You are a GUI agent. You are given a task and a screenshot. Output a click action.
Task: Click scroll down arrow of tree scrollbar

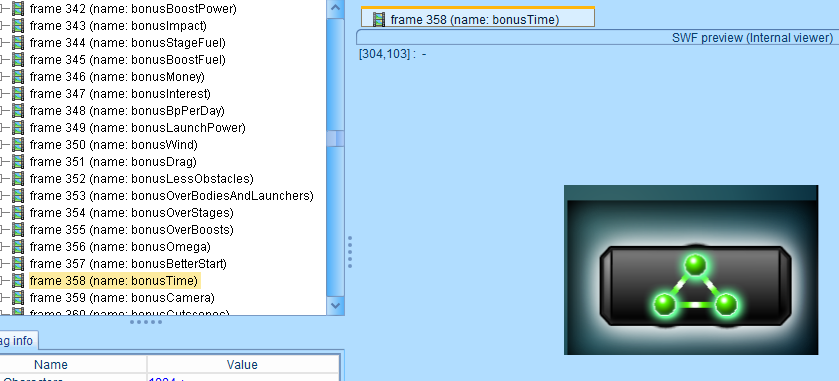(x=335, y=305)
